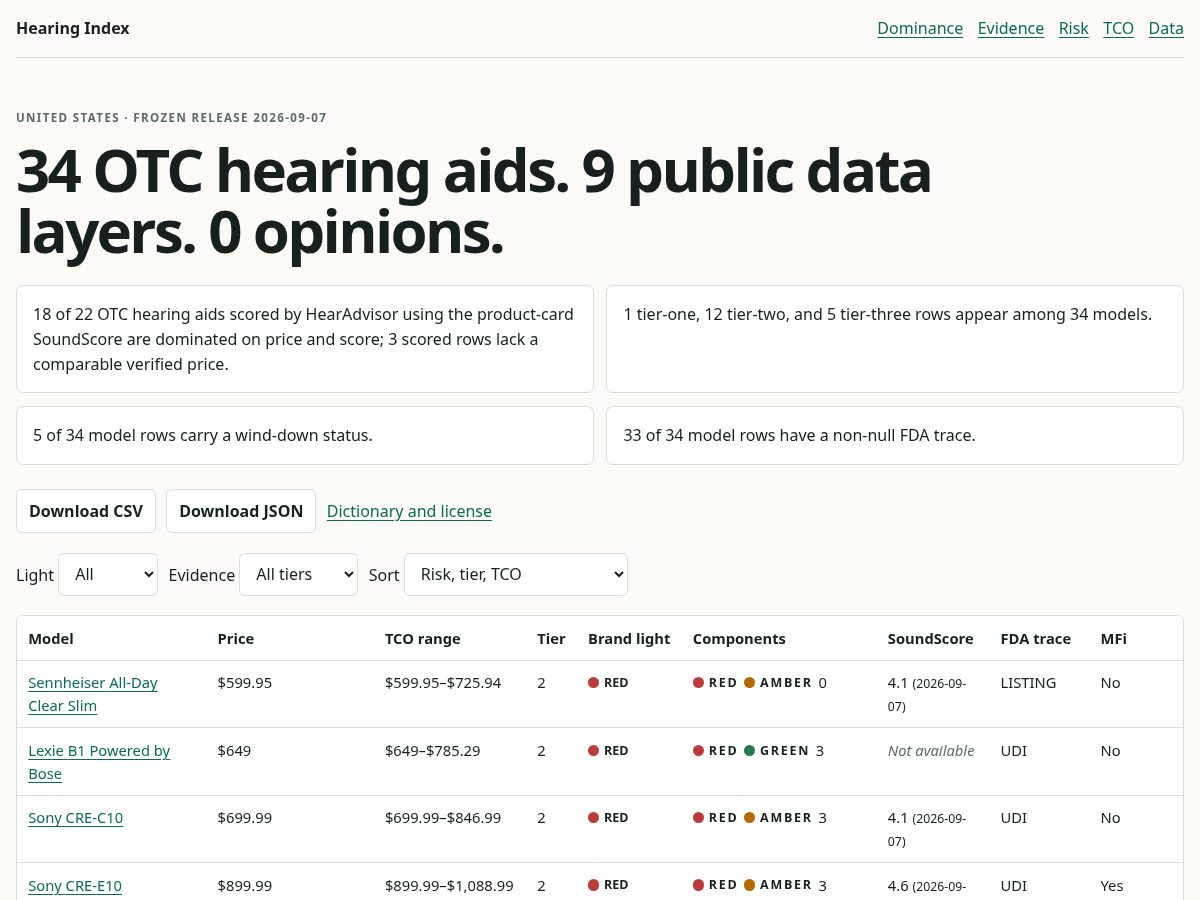Click the amber component dot in Sennheiser row
This screenshot has height=900, width=1200.
click(x=750, y=683)
